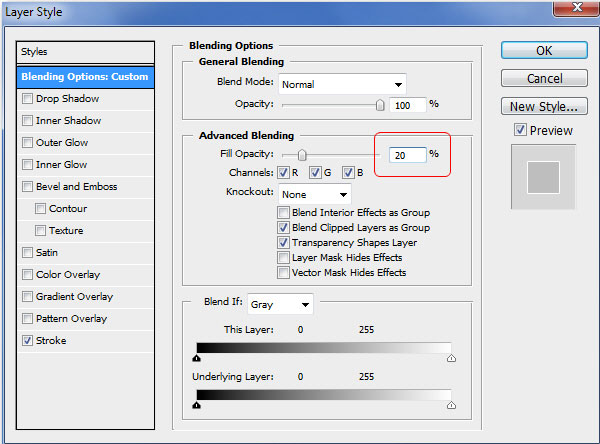Click the Fill Opacity value field
Image resolution: width=600 pixels, height=444 pixels.
[x=408, y=155]
